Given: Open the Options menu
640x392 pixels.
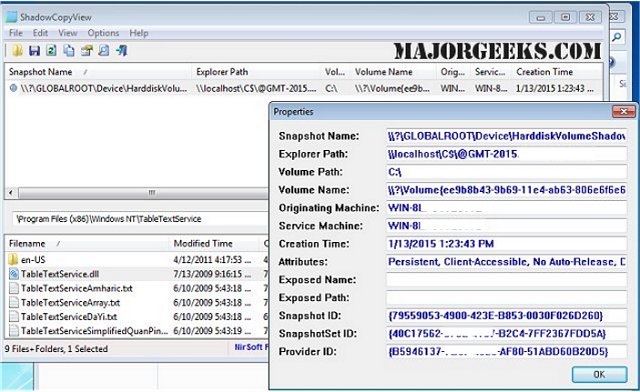Looking at the screenshot, I should coord(103,33).
